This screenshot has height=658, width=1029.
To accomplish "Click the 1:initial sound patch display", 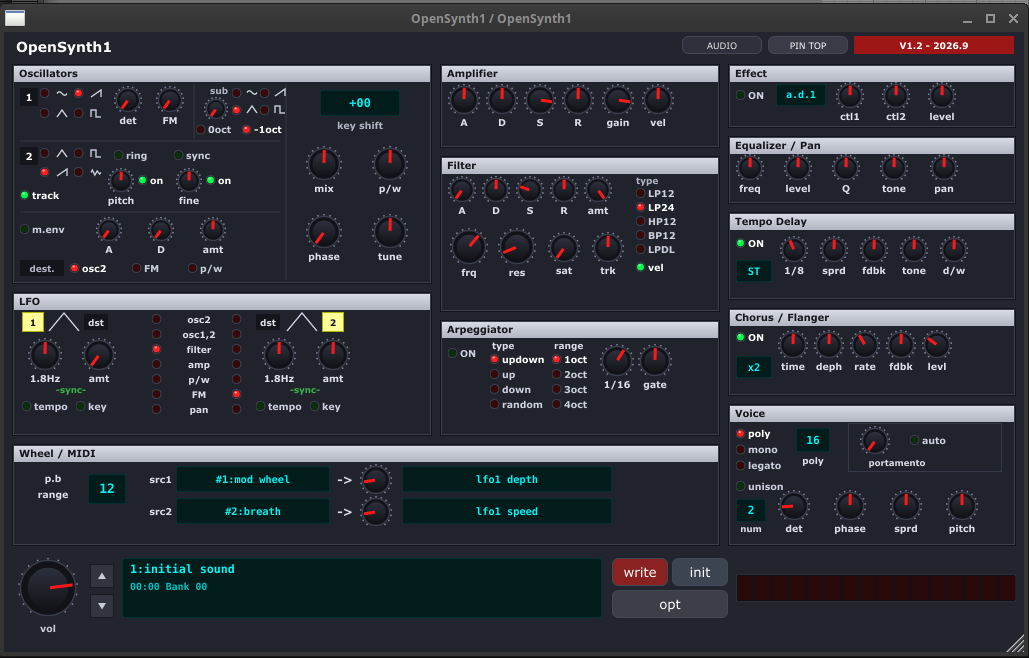I will (x=362, y=588).
